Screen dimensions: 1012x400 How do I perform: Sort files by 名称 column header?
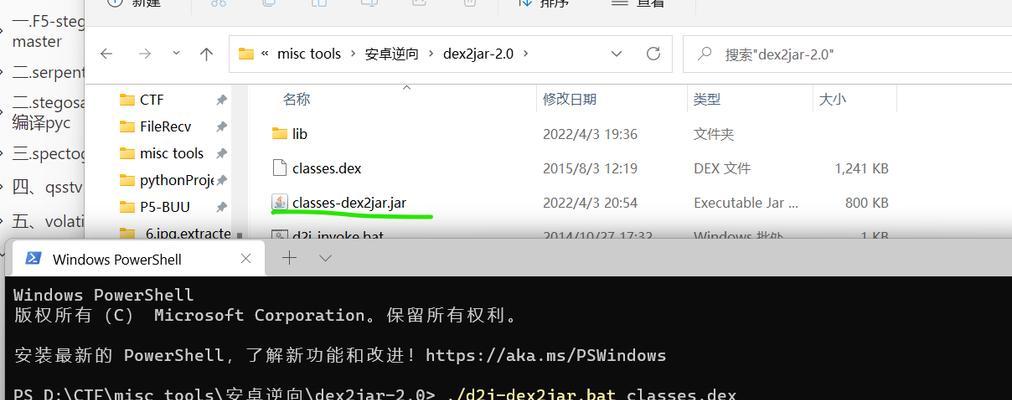pos(296,99)
